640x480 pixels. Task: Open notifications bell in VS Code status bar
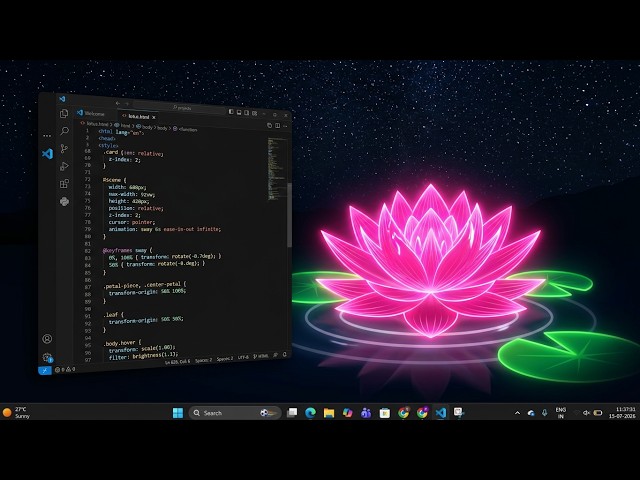pyautogui.click(x=284, y=355)
